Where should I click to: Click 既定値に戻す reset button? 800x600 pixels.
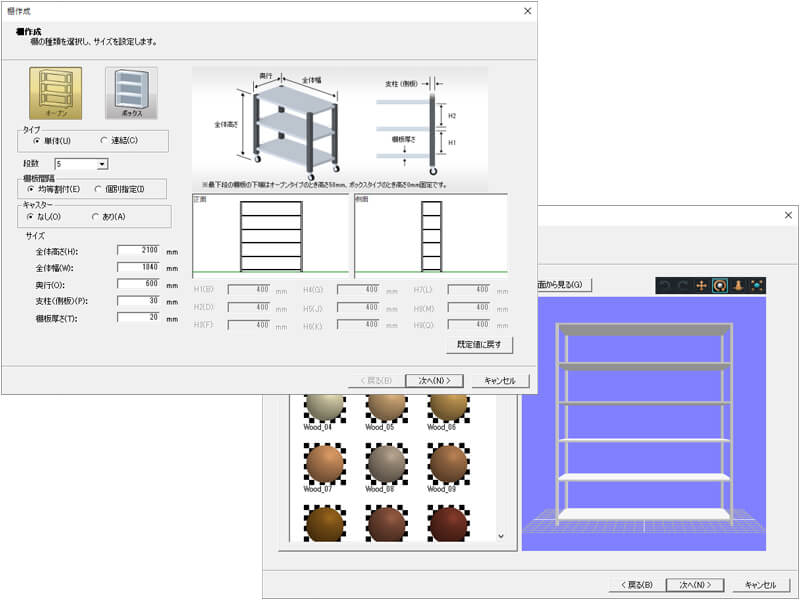coord(481,345)
